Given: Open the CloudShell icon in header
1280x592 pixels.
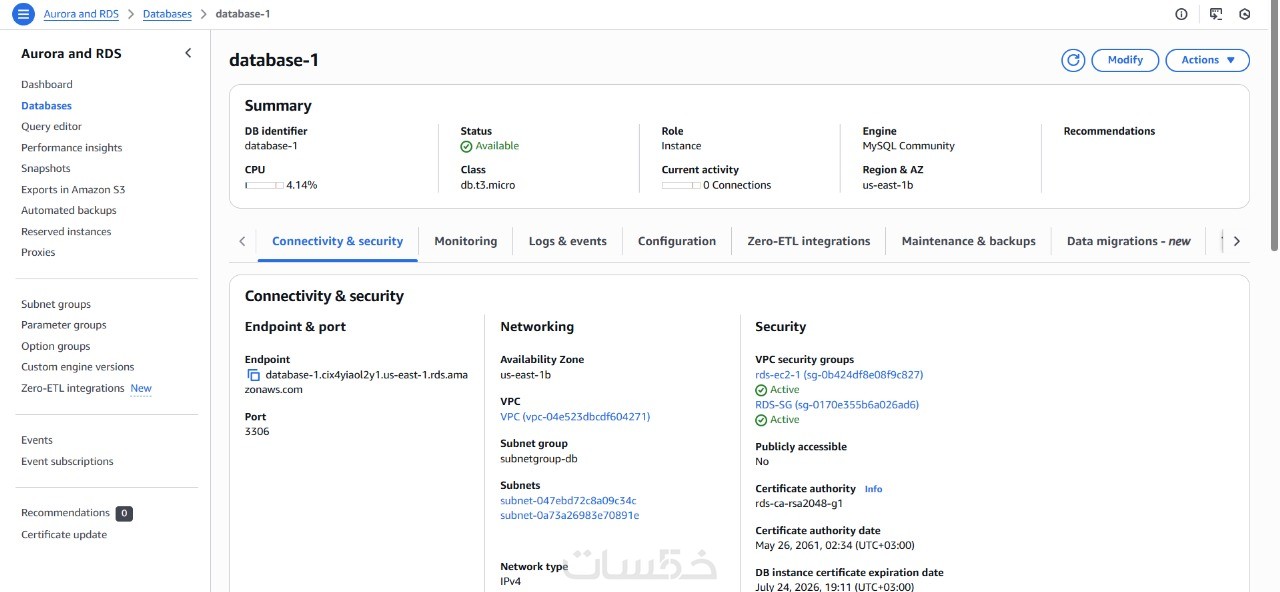Looking at the screenshot, I should tap(1216, 14).
